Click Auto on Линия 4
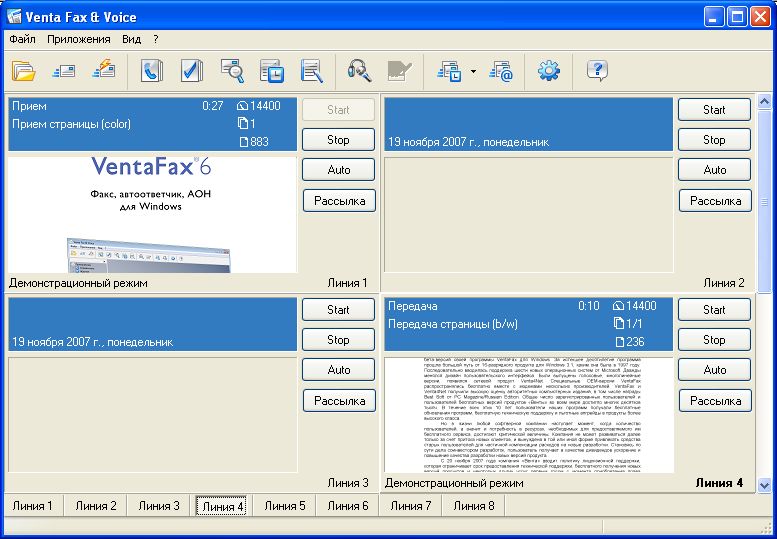This screenshot has width=777, height=539. (x=714, y=370)
